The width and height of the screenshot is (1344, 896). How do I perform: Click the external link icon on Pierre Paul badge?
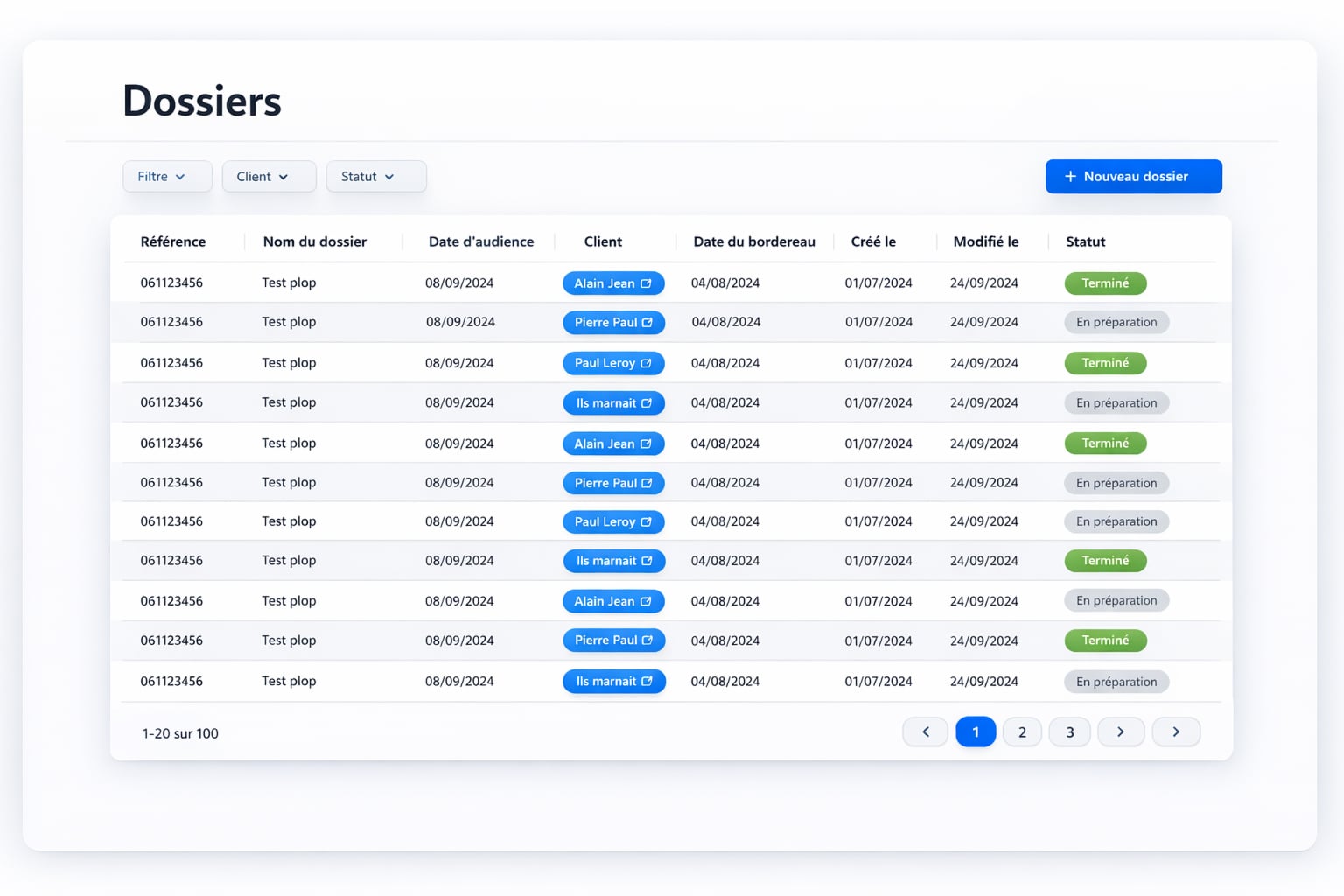[647, 322]
